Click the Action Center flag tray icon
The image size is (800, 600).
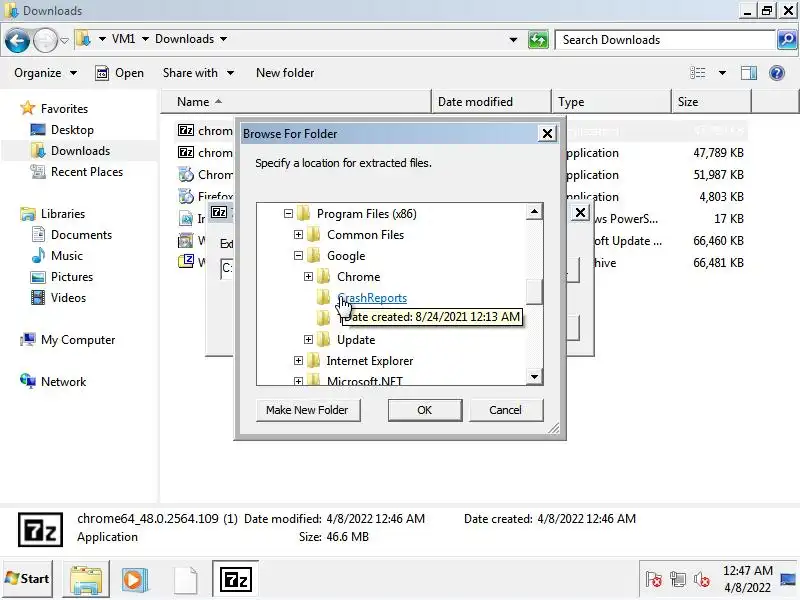pyautogui.click(x=653, y=579)
